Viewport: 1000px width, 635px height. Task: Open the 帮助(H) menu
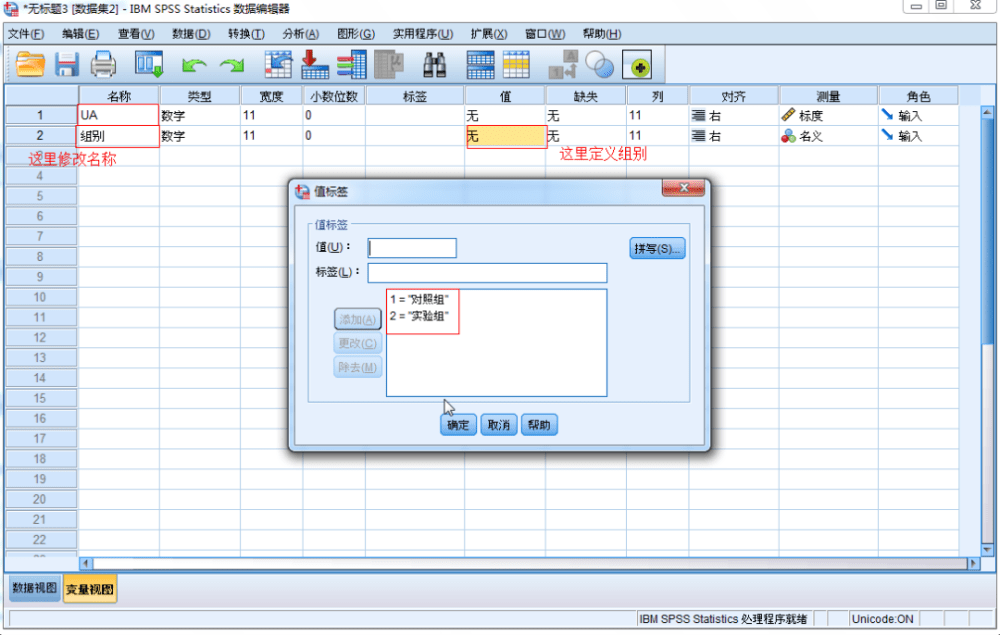click(x=602, y=34)
